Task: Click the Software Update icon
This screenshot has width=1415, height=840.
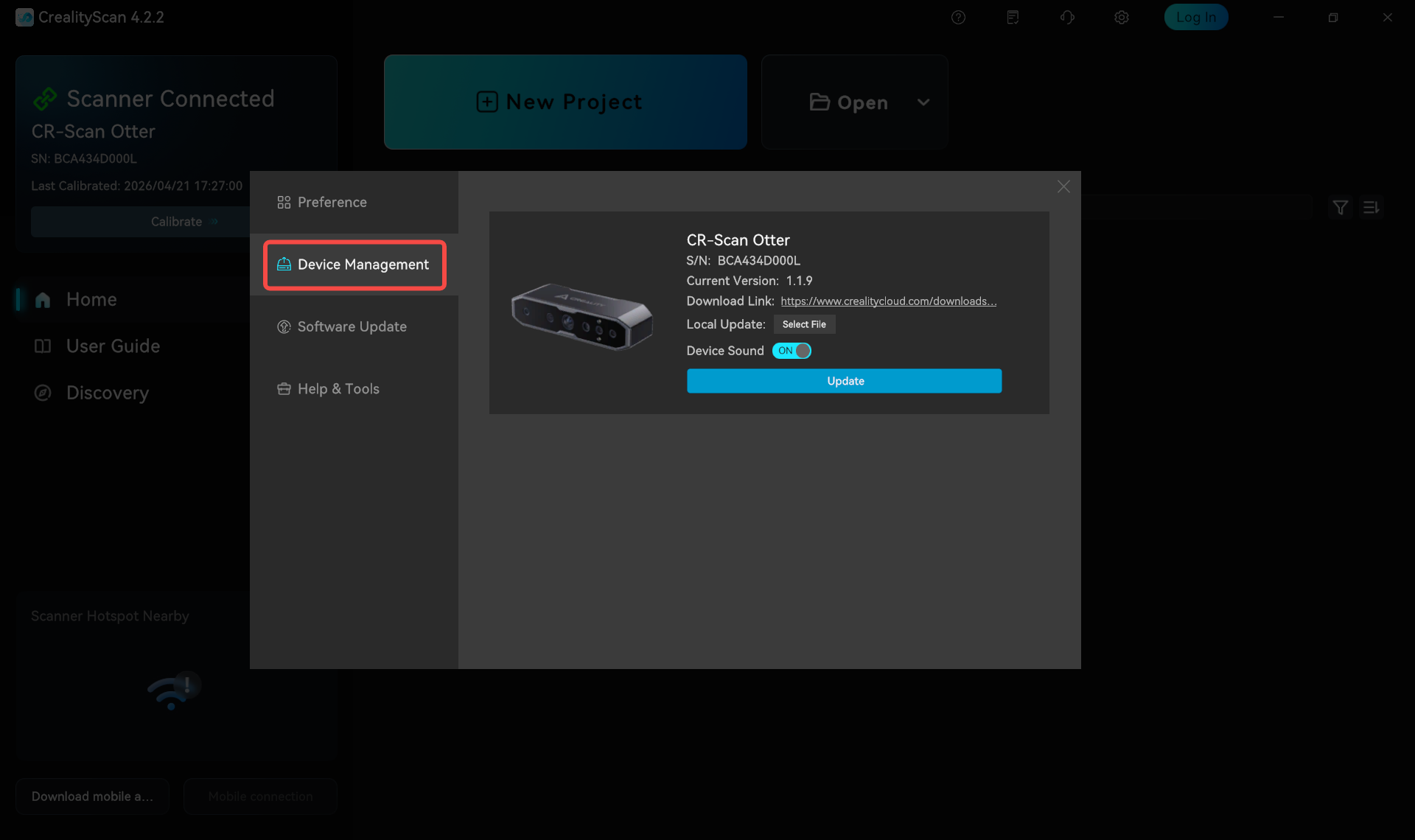Action: click(x=284, y=326)
